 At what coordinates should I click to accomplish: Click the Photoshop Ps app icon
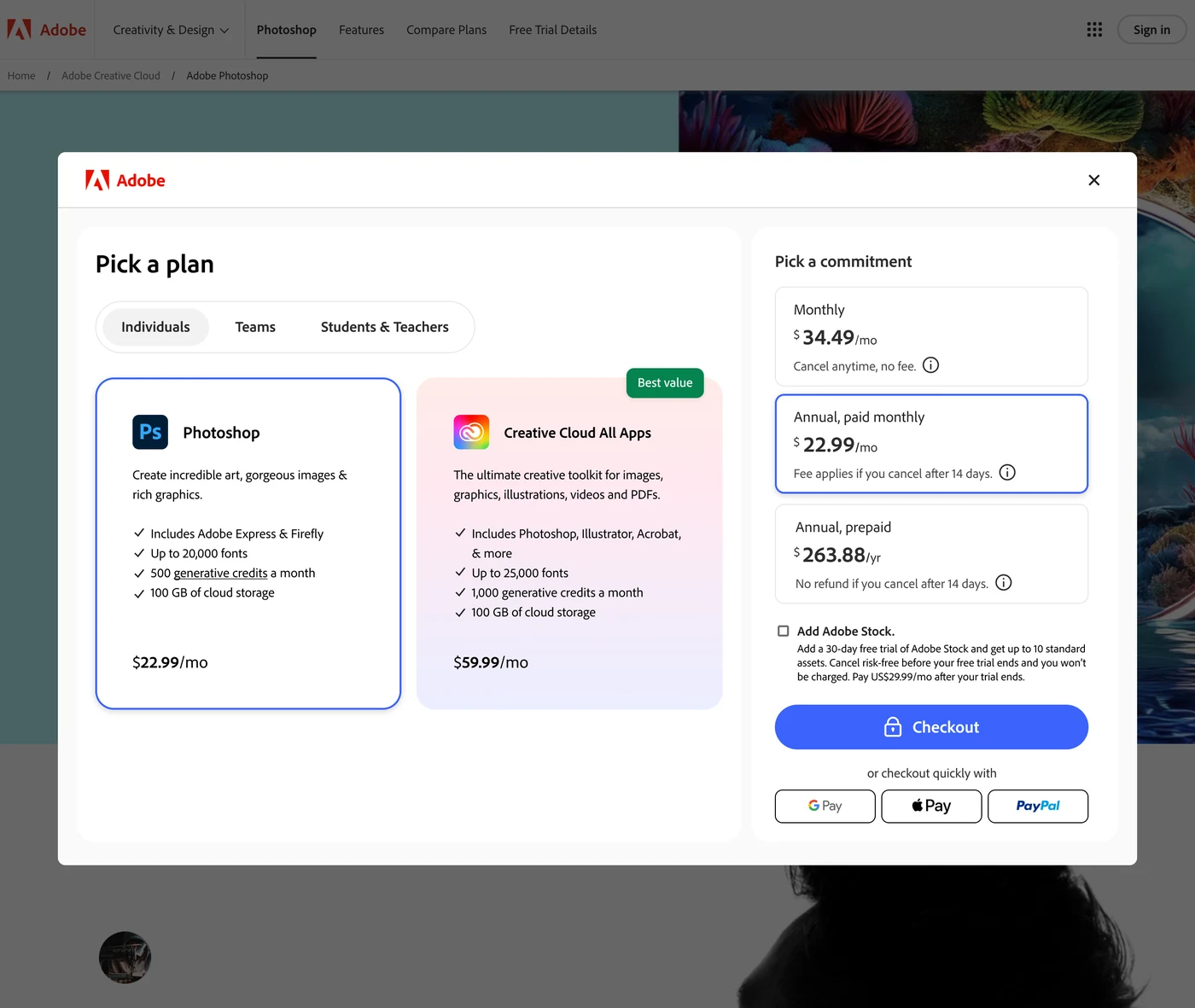150,432
